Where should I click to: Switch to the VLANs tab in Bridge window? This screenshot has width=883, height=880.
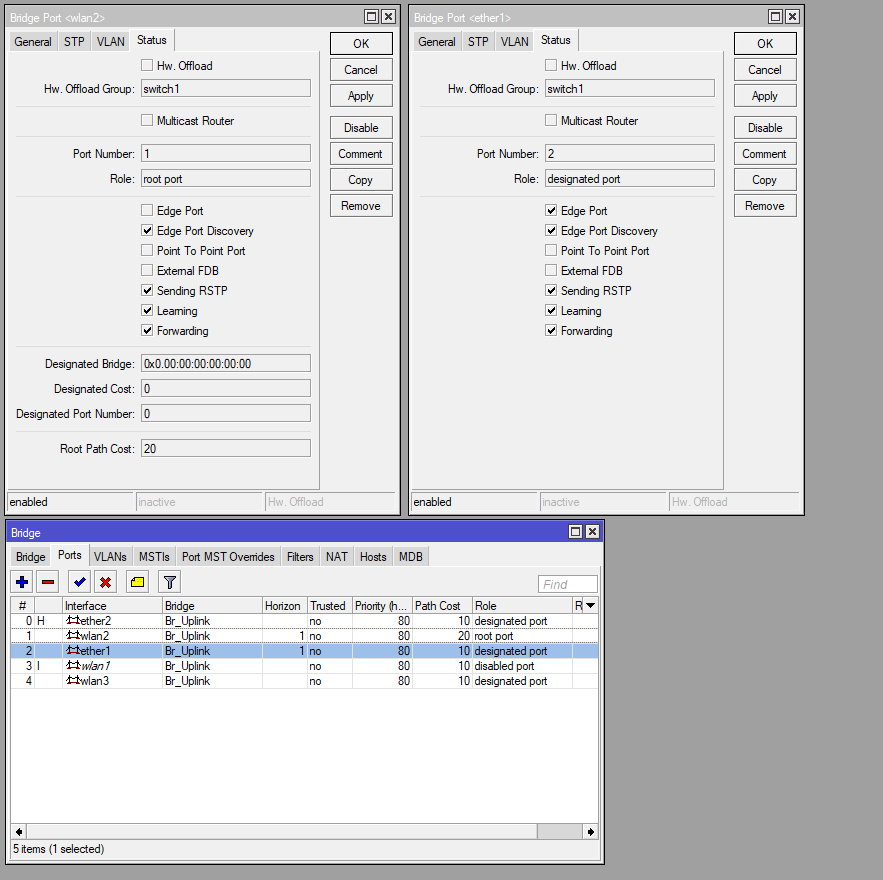pos(110,557)
